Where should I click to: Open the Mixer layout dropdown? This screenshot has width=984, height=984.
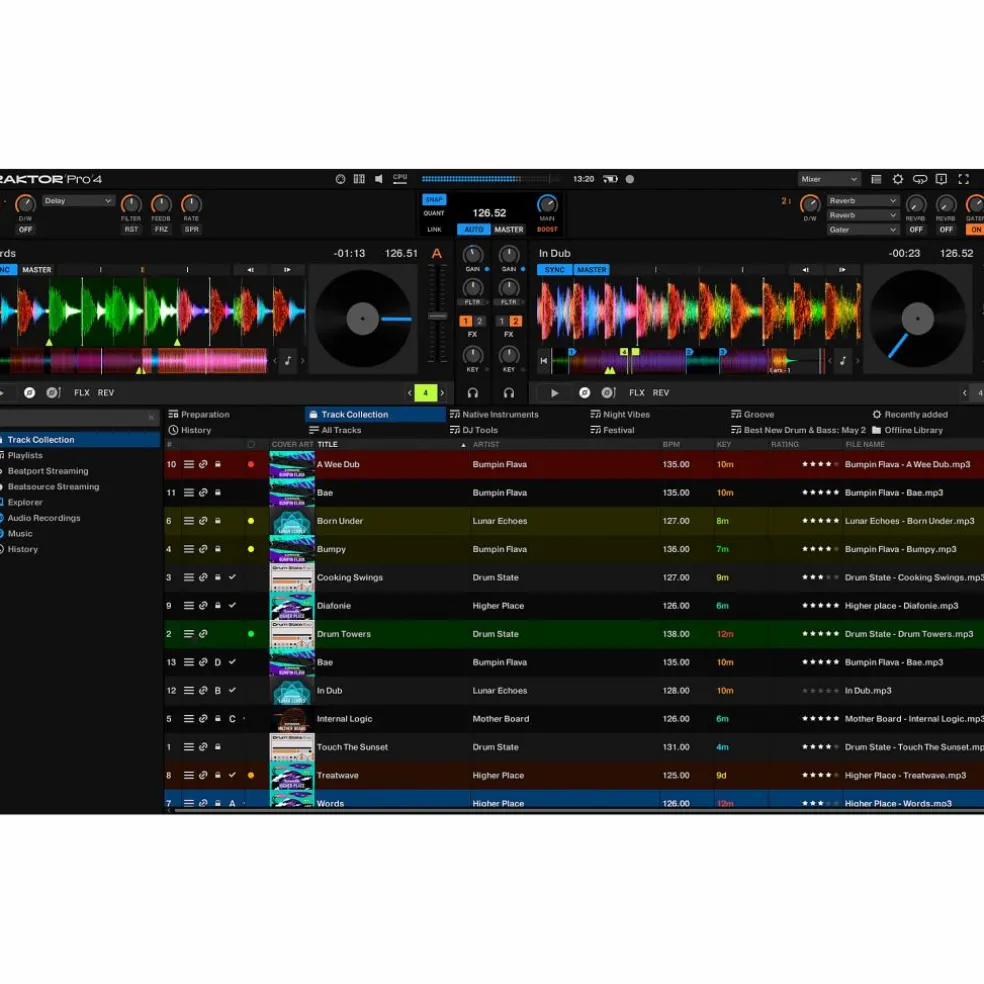click(828, 179)
